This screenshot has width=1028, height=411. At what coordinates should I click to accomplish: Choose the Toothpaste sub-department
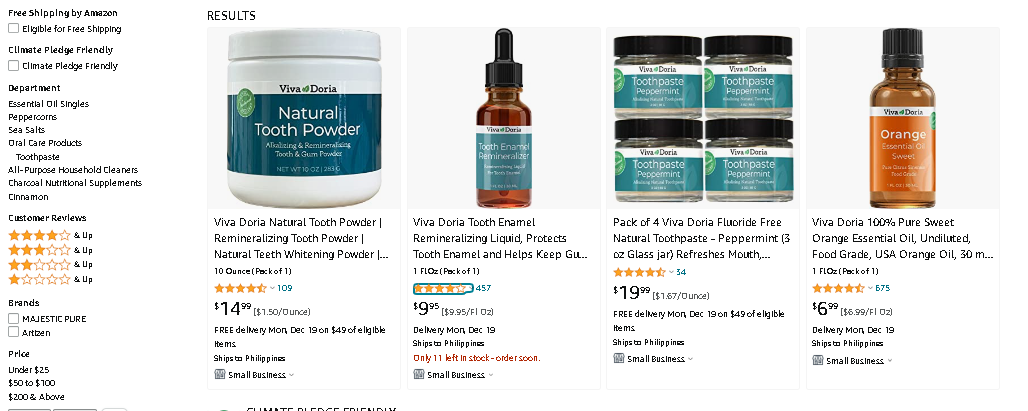37,157
